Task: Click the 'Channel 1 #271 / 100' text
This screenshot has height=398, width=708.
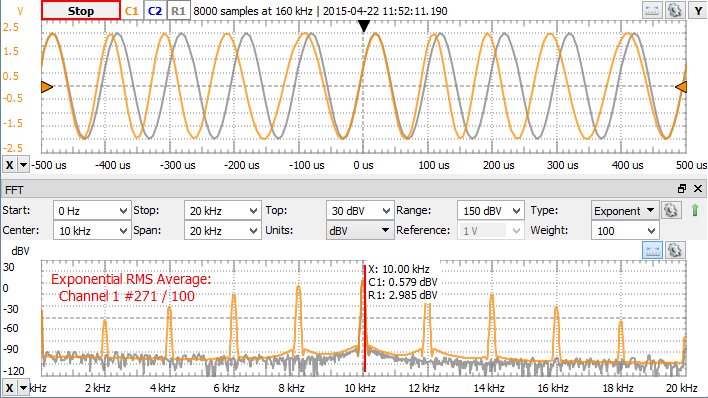Action: 127,296
